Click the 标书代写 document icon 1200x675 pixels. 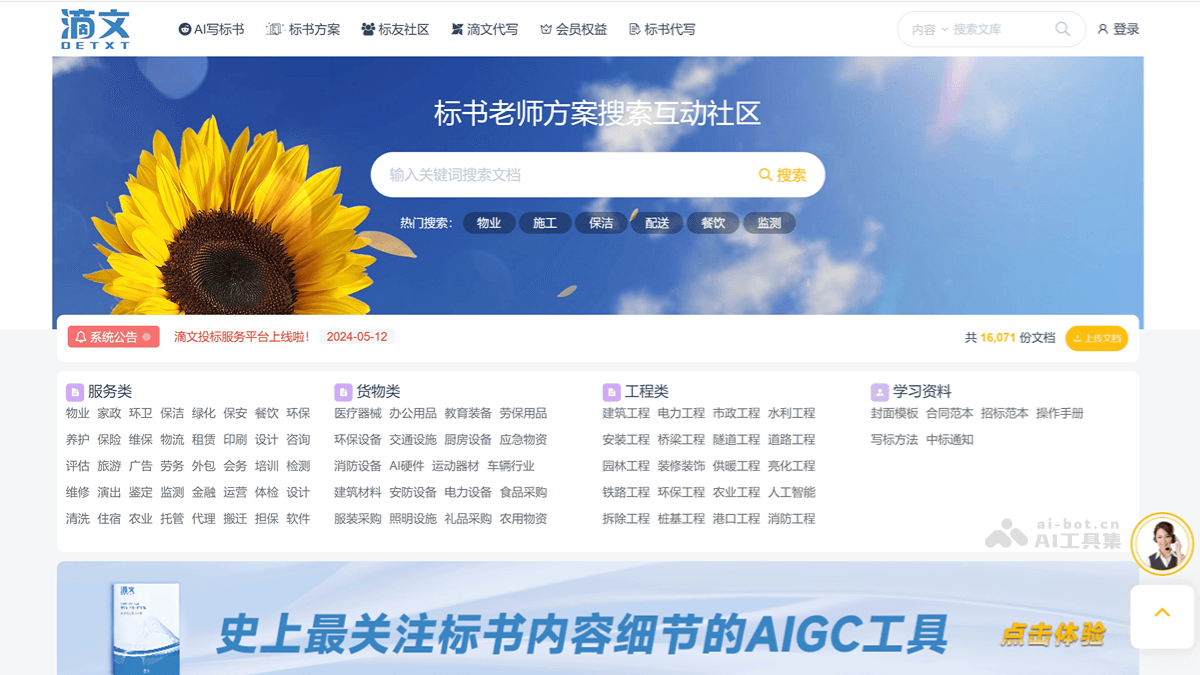pyautogui.click(x=634, y=29)
